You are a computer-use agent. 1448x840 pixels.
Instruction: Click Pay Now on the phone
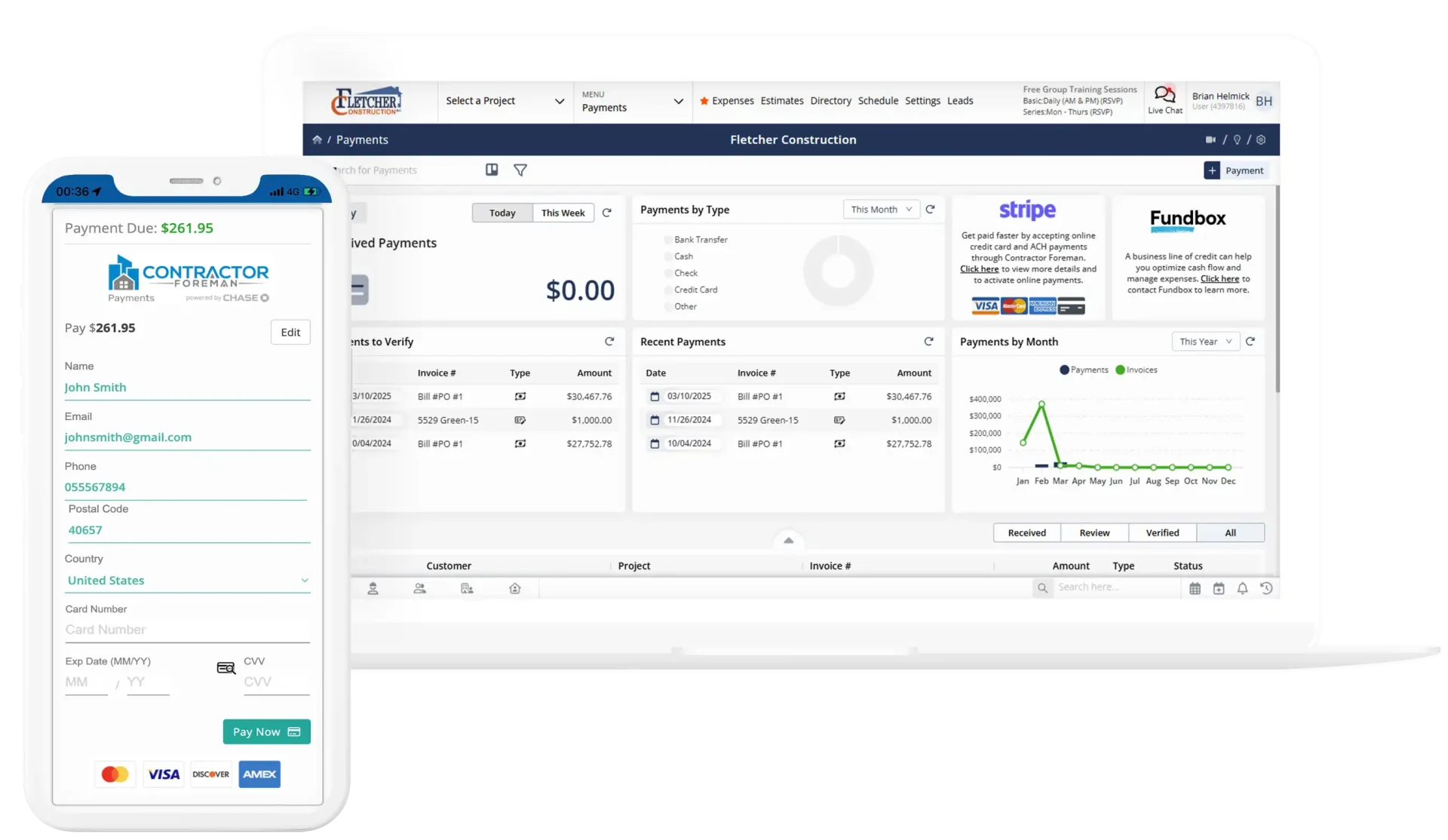coord(266,732)
